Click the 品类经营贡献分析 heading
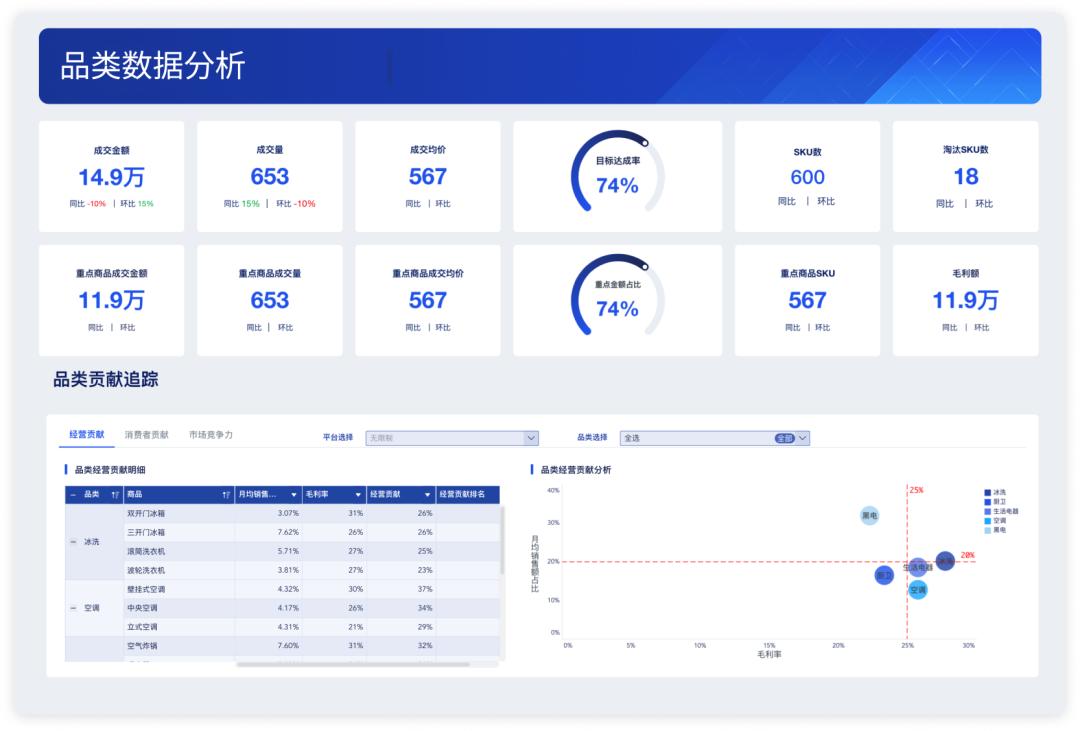Image resolution: width=1080 pixels, height=731 pixels. [576, 470]
